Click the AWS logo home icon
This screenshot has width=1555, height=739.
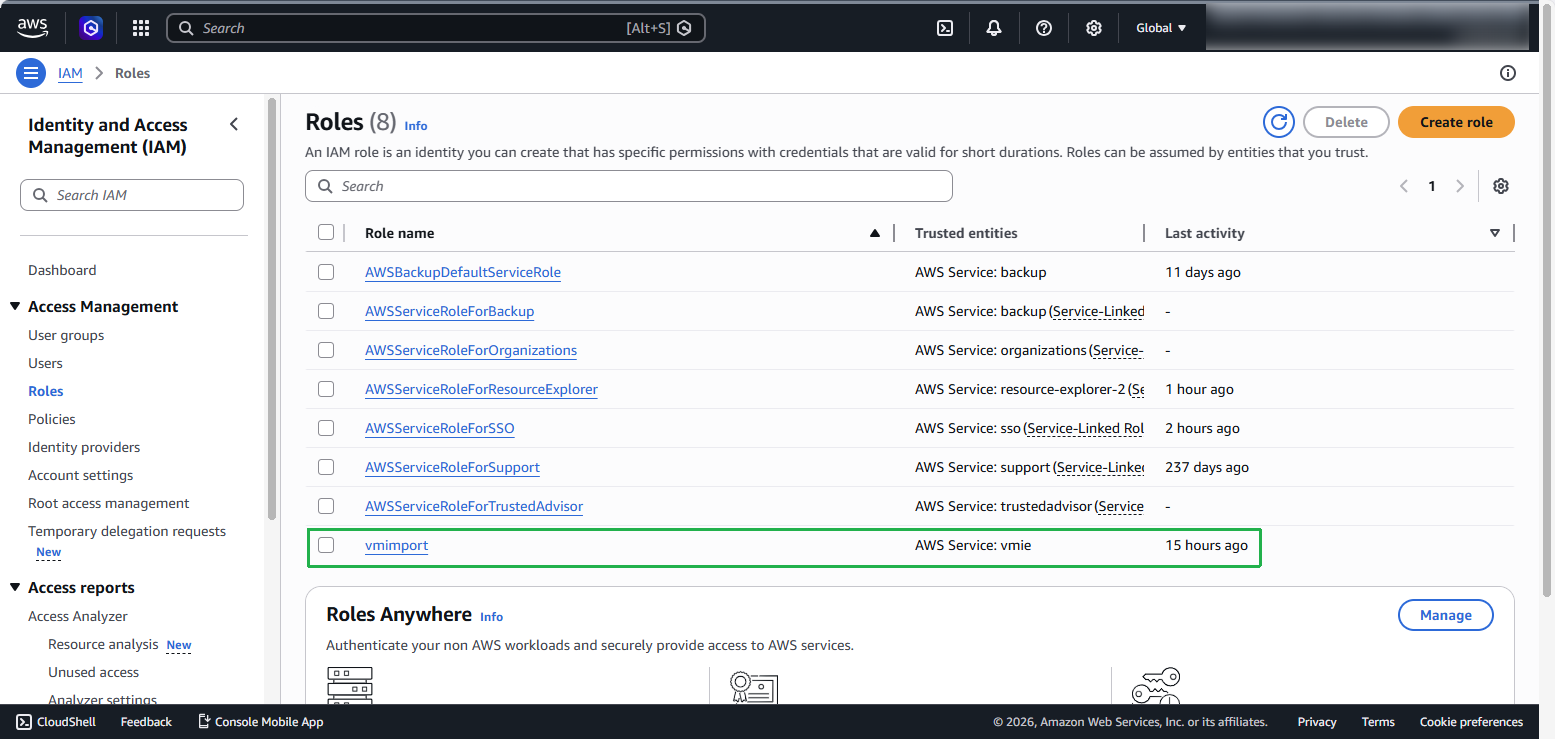(x=32, y=28)
